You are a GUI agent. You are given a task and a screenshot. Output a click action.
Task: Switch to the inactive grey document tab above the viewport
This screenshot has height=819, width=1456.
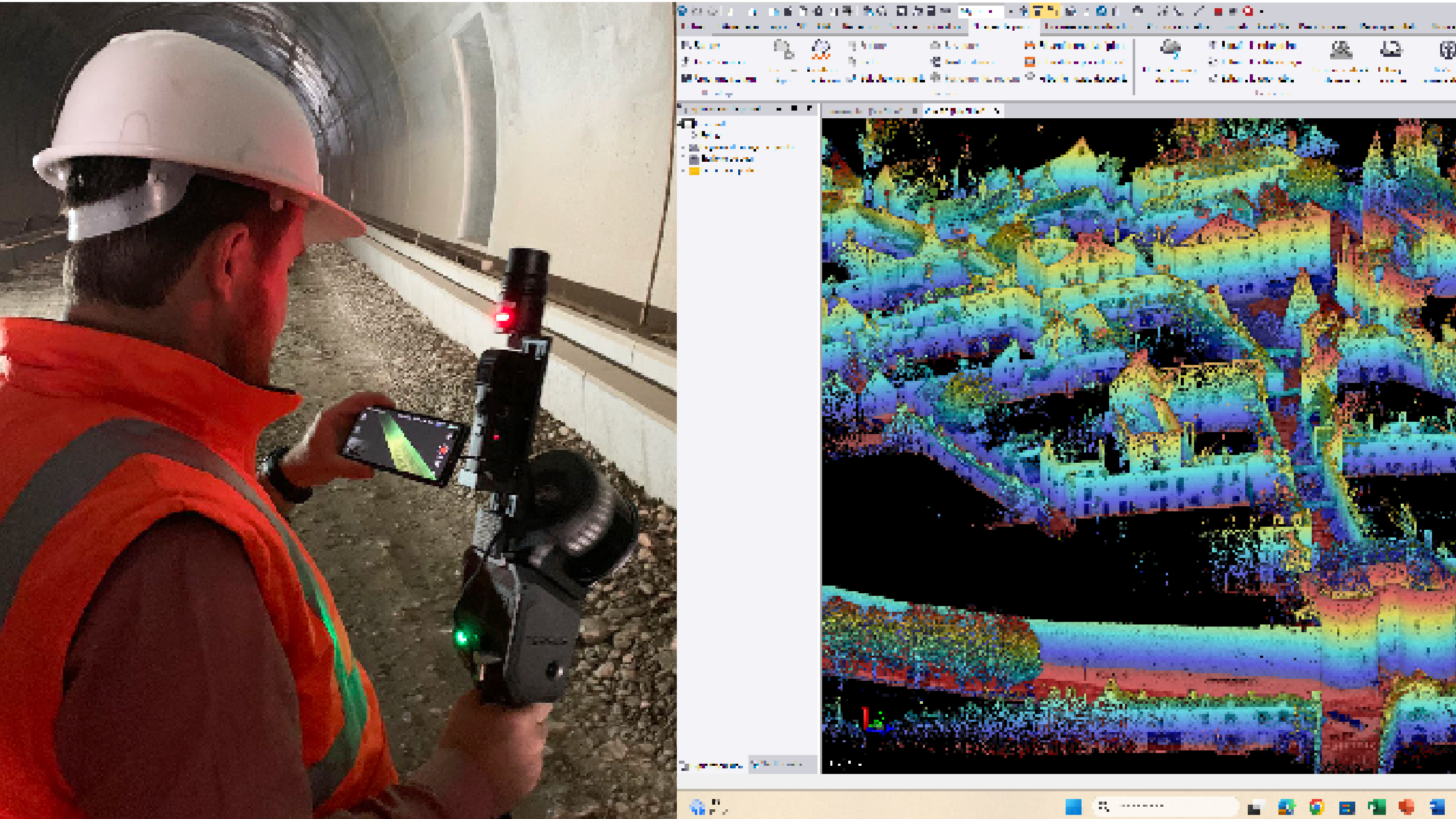pyautogui.click(x=872, y=111)
